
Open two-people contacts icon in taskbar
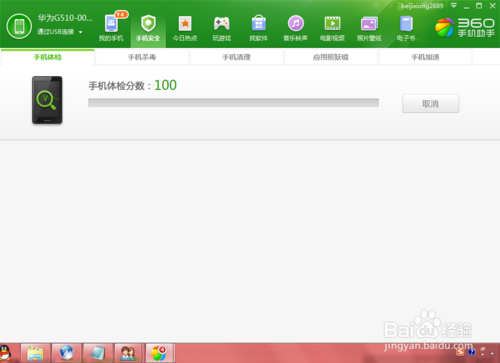(129, 353)
